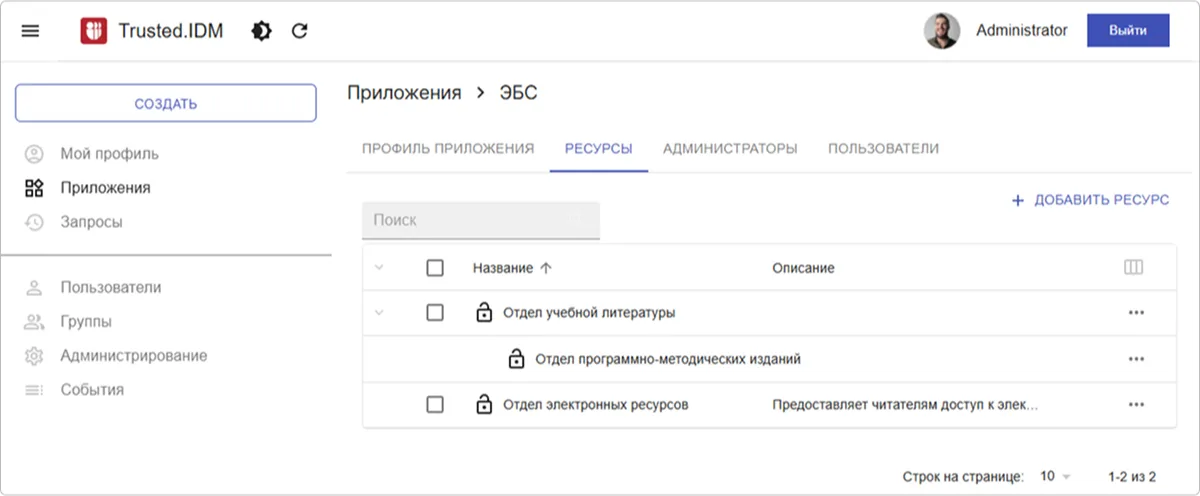Click the Trusted.IDM logo icon
Image resolution: width=1200 pixels, height=496 pixels.
(93, 31)
